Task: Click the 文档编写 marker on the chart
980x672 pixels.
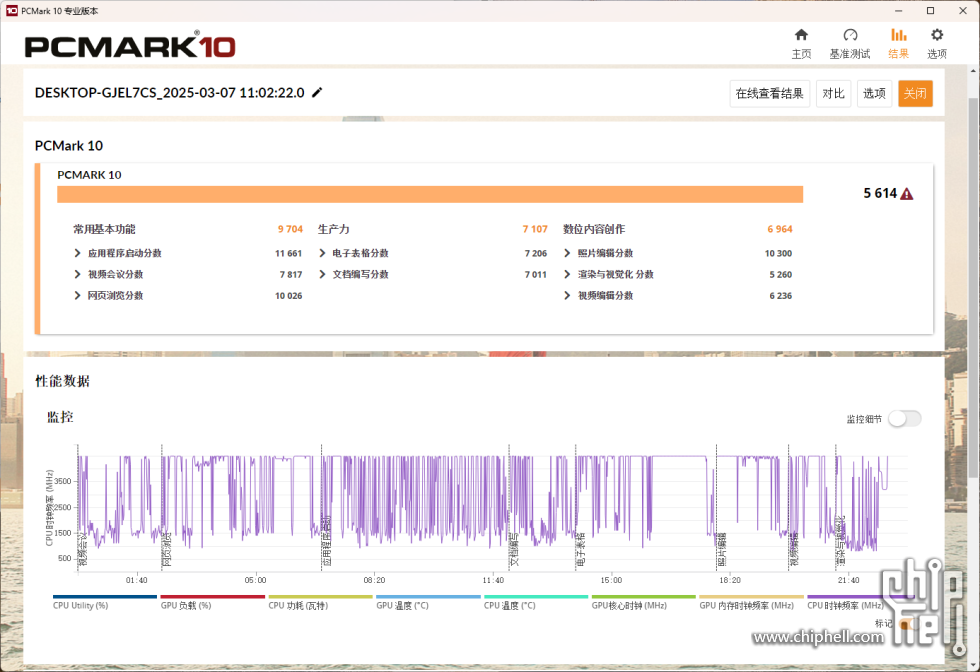Action: [x=514, y=550]
